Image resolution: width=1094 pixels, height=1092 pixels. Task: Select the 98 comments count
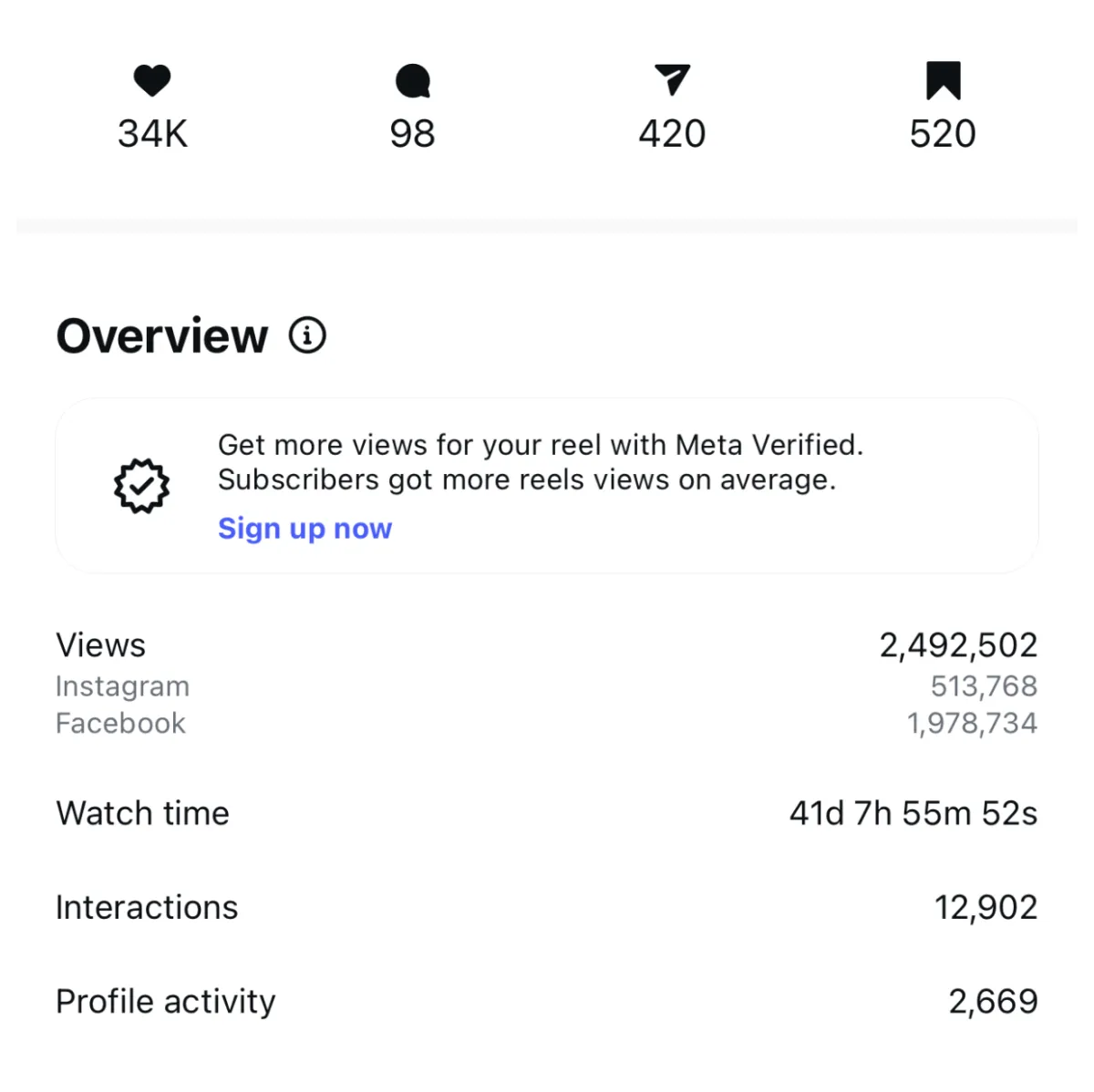(412, 134)
